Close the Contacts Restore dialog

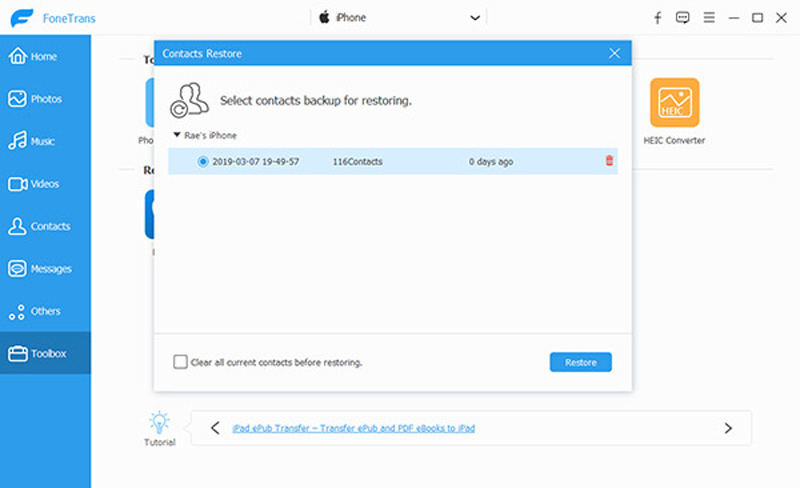(x=614, y=53)
